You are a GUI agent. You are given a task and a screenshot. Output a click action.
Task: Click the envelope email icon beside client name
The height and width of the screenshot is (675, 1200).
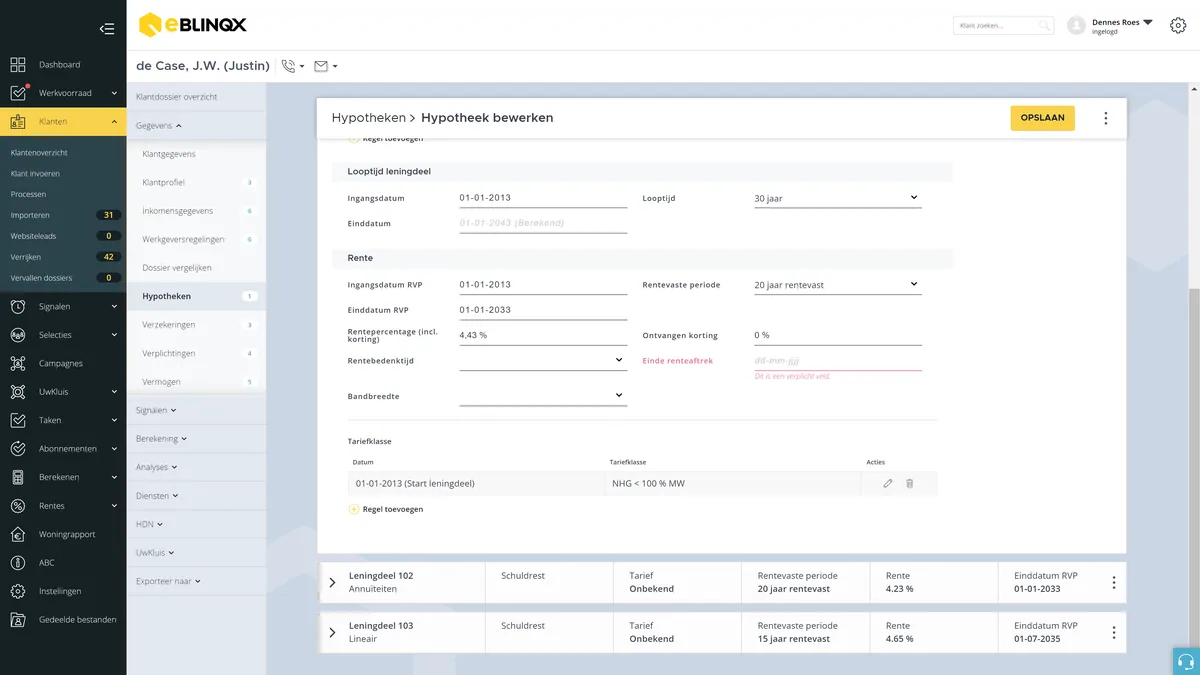pos(321,66)
